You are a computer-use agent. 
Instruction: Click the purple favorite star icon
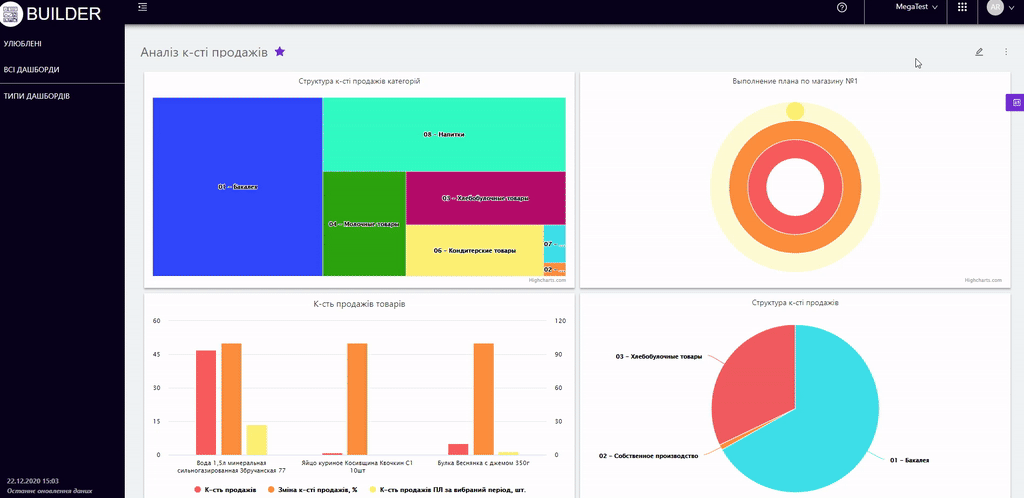click(x=280, y=51)
